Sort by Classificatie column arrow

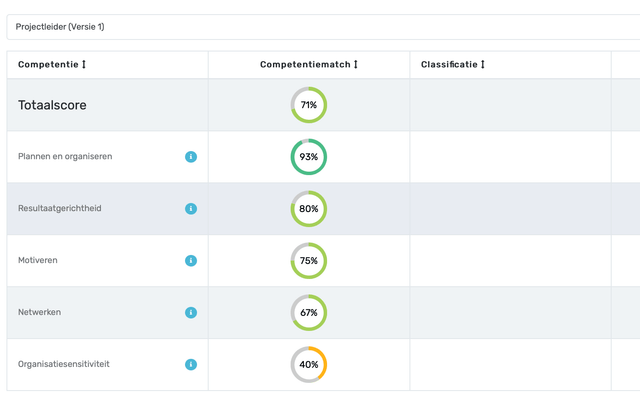point(483,65)
